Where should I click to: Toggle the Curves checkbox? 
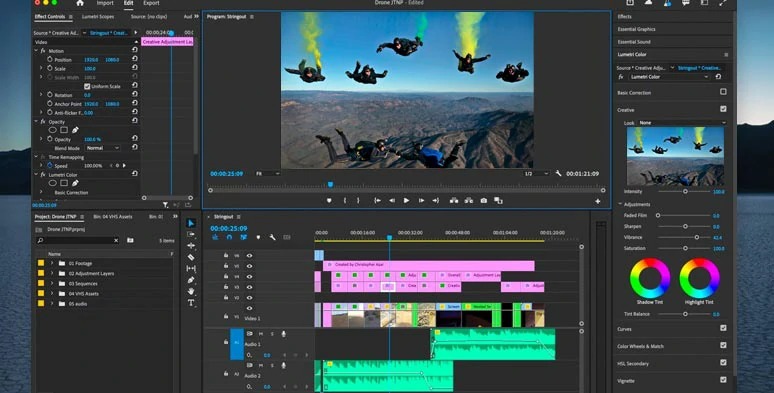tap(723, 328)
